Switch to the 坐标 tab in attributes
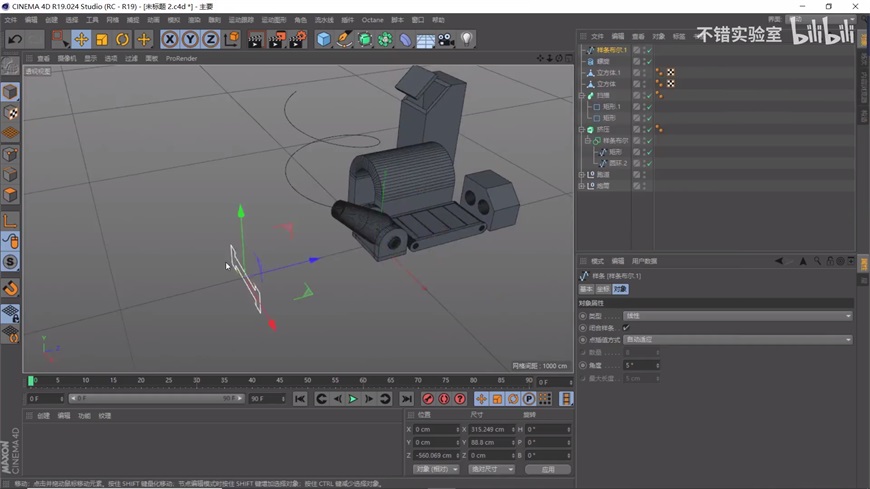This screenshot has width=870, height=489. pos(603,289)
